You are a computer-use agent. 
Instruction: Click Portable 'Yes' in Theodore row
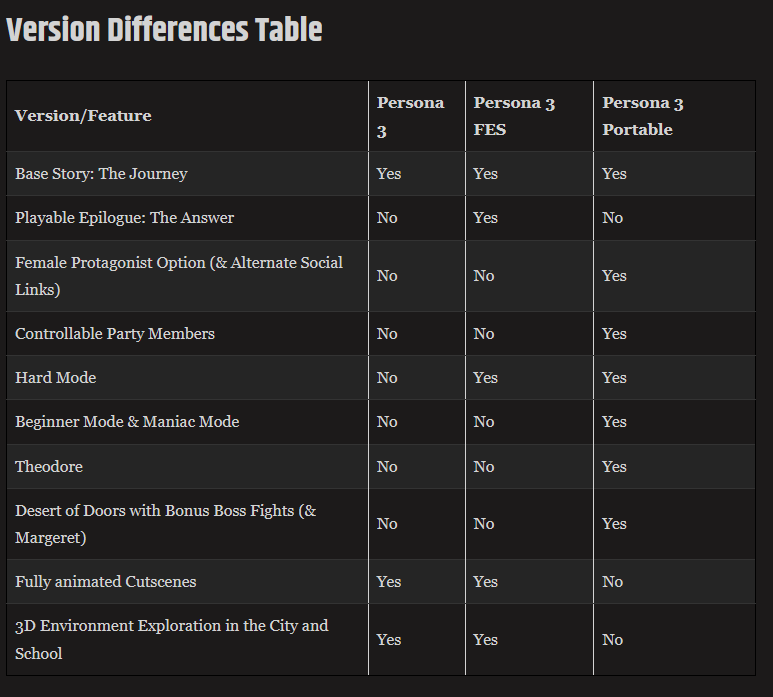614,467
